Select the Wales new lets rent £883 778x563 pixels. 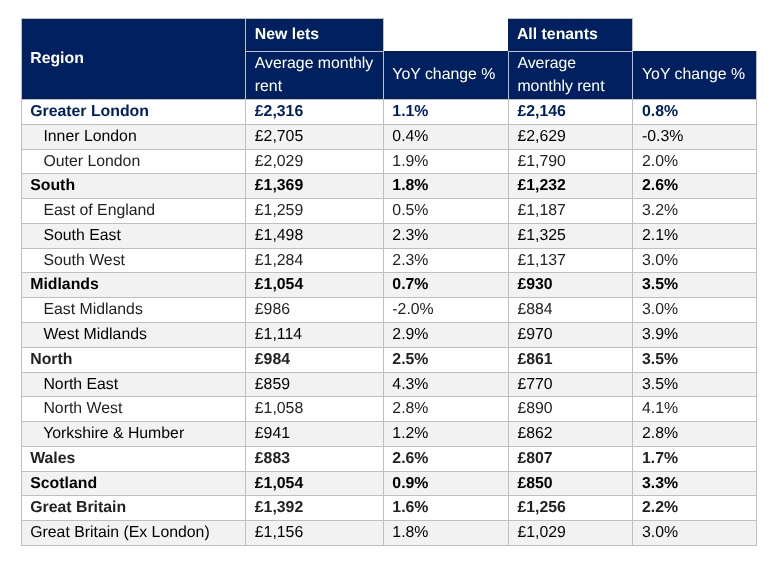(x=272, y=457)
